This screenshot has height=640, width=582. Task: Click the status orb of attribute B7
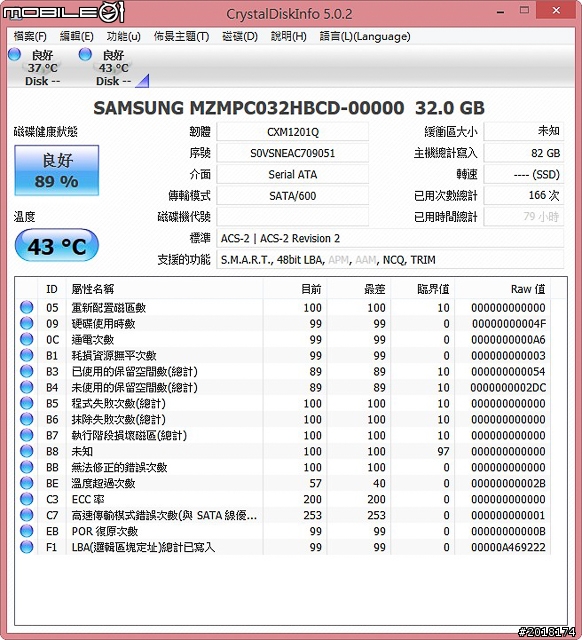click(27, 435)
